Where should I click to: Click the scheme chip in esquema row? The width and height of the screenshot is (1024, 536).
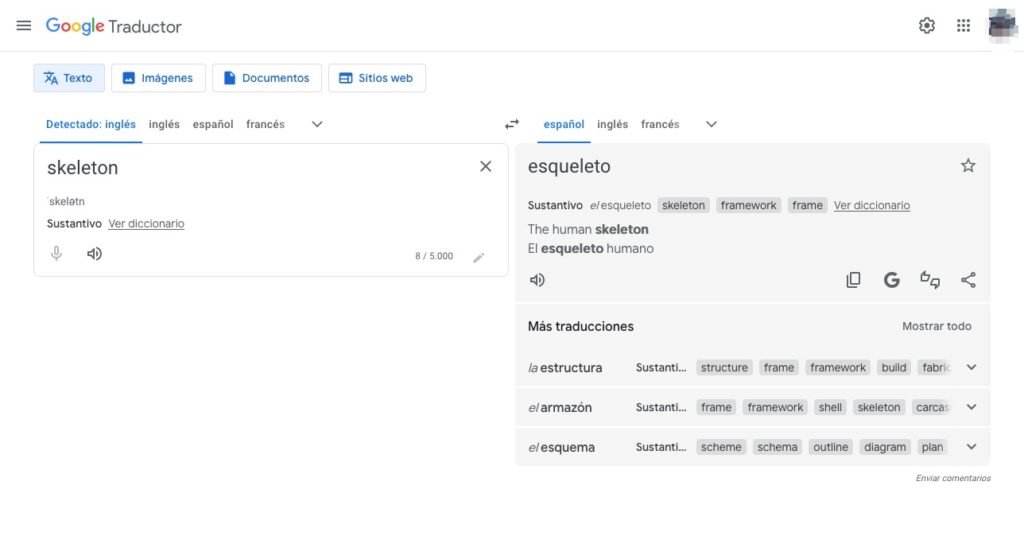721,447
